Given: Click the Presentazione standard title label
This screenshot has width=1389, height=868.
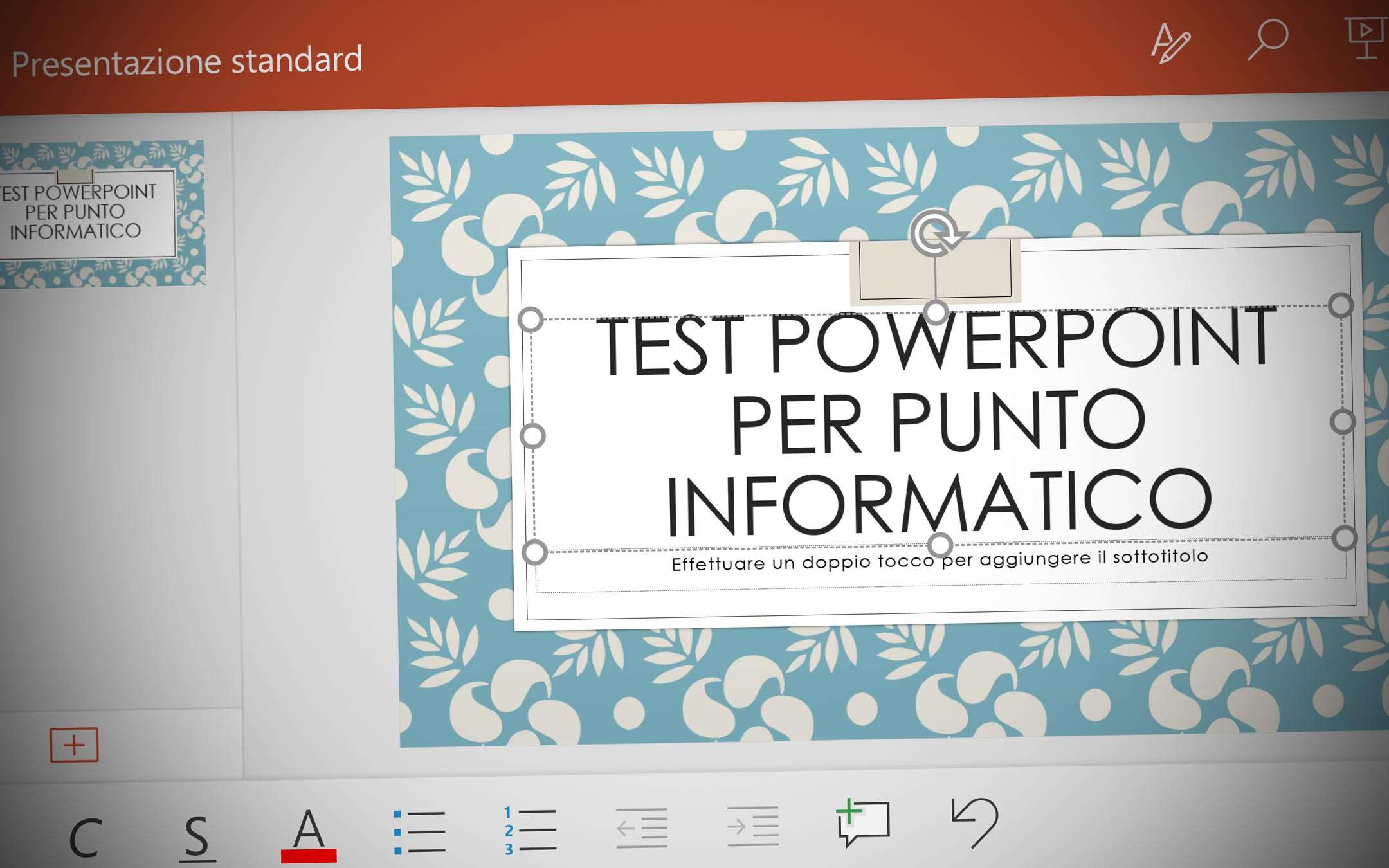Looking at the screenshot, I should (x=186, y=60).
